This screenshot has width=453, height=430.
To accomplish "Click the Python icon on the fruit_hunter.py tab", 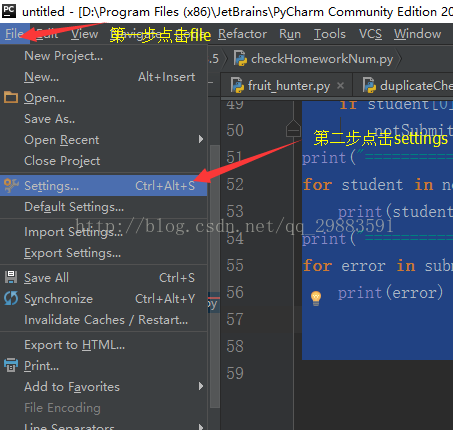I will tap(237, 86).
